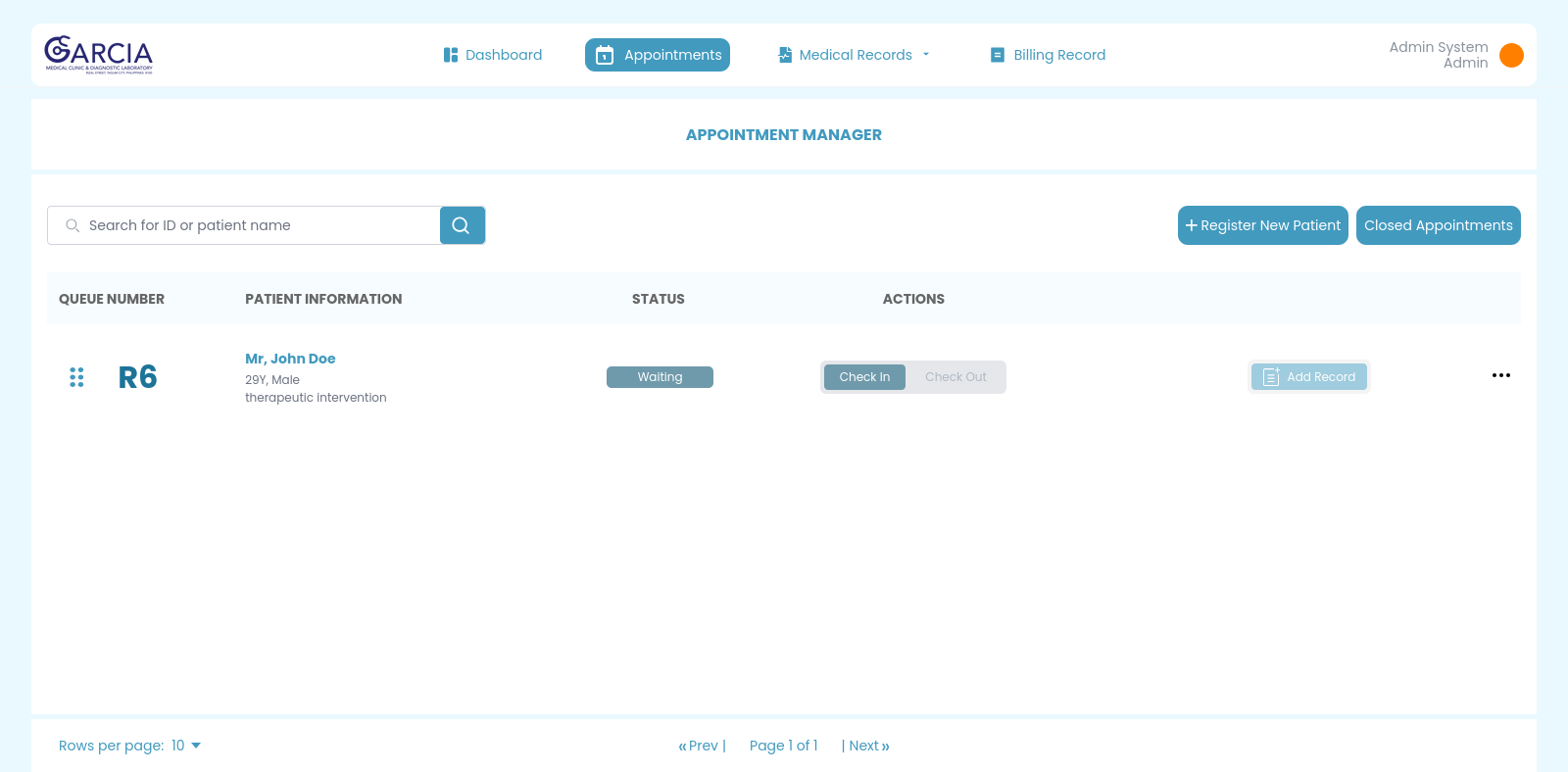Open patient Mr, John Doe link
Screen dimensions: 1568x772
290,359
